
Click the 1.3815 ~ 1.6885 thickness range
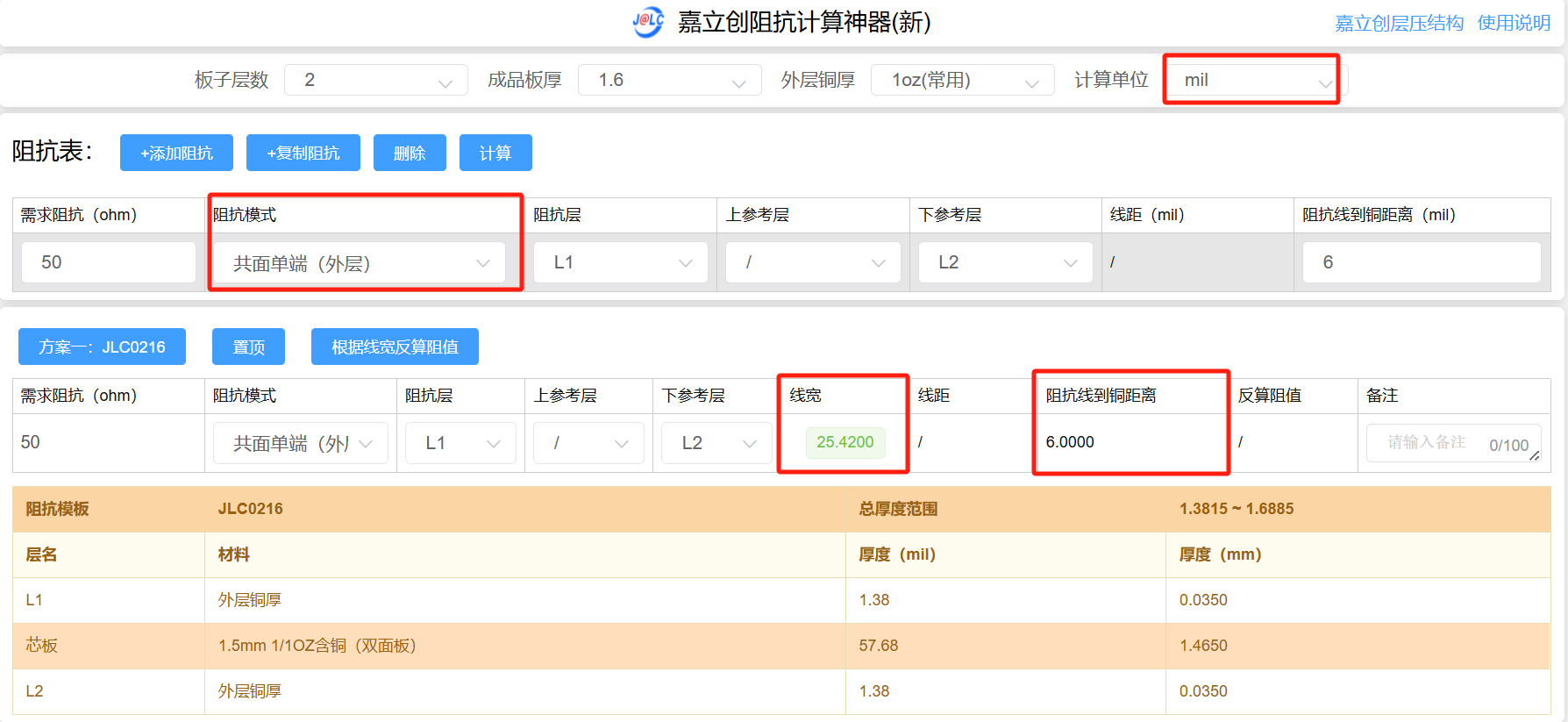pyautogui.click(x=1237, y=509)
